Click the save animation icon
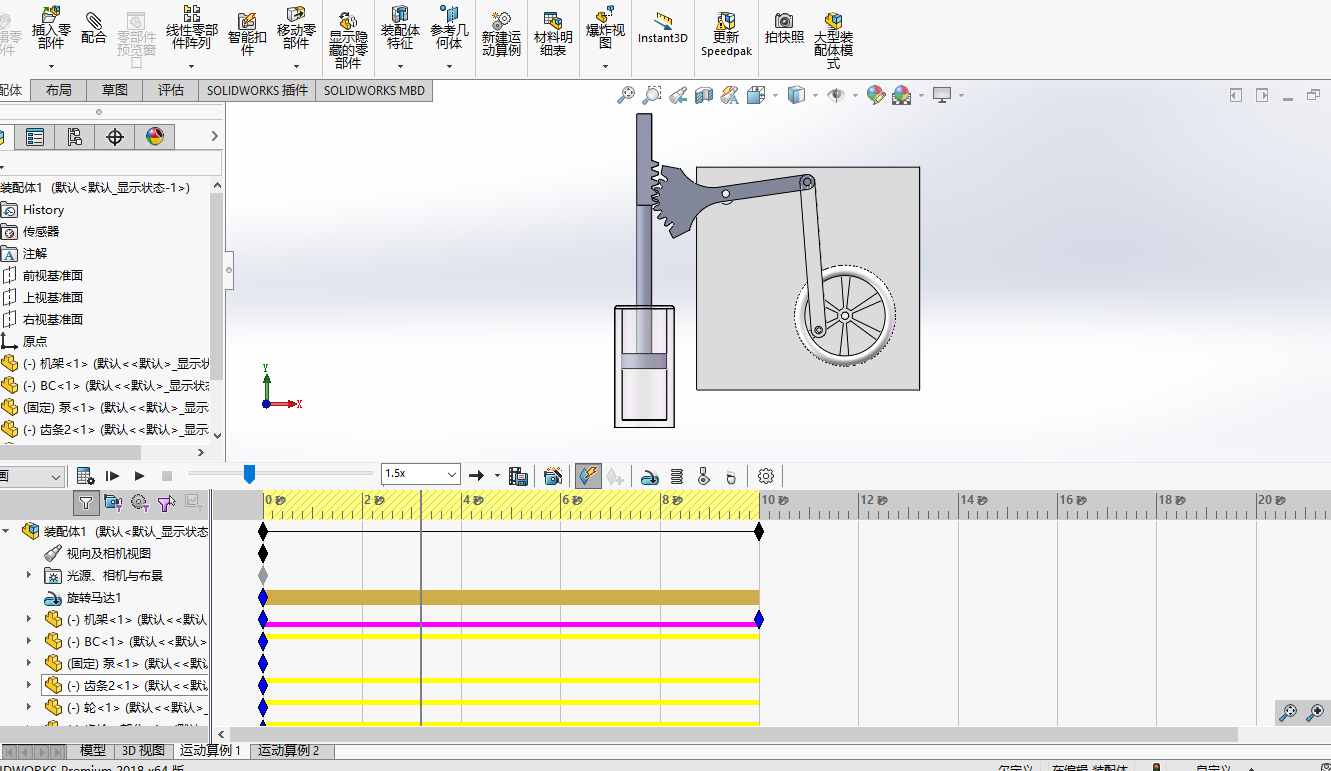The width and height of the screenshot is (1331, 771). pyautogui.click(x=518, y=476)
